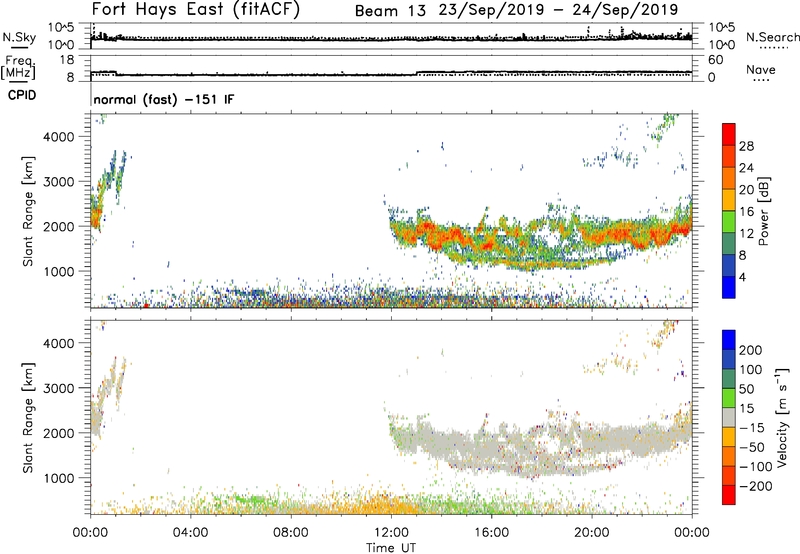Viewport: 800px width, 554px height.
Task: Click the red -200 velocity colorbar segment
Action: (729, 495)
